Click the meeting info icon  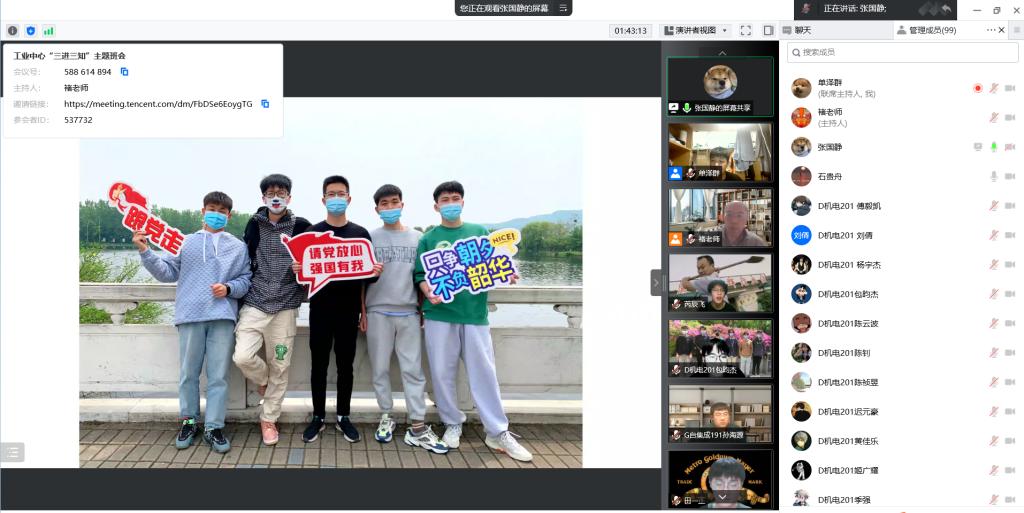tap(12, 31)
